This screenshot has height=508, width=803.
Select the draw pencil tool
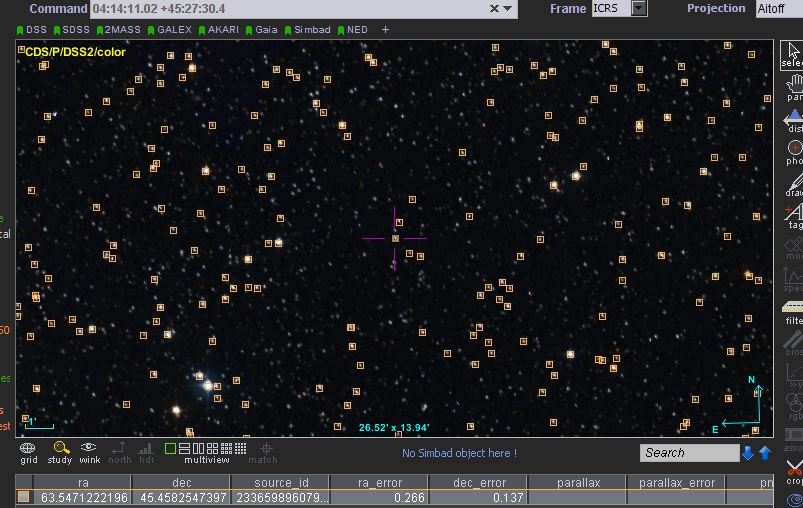794,183
